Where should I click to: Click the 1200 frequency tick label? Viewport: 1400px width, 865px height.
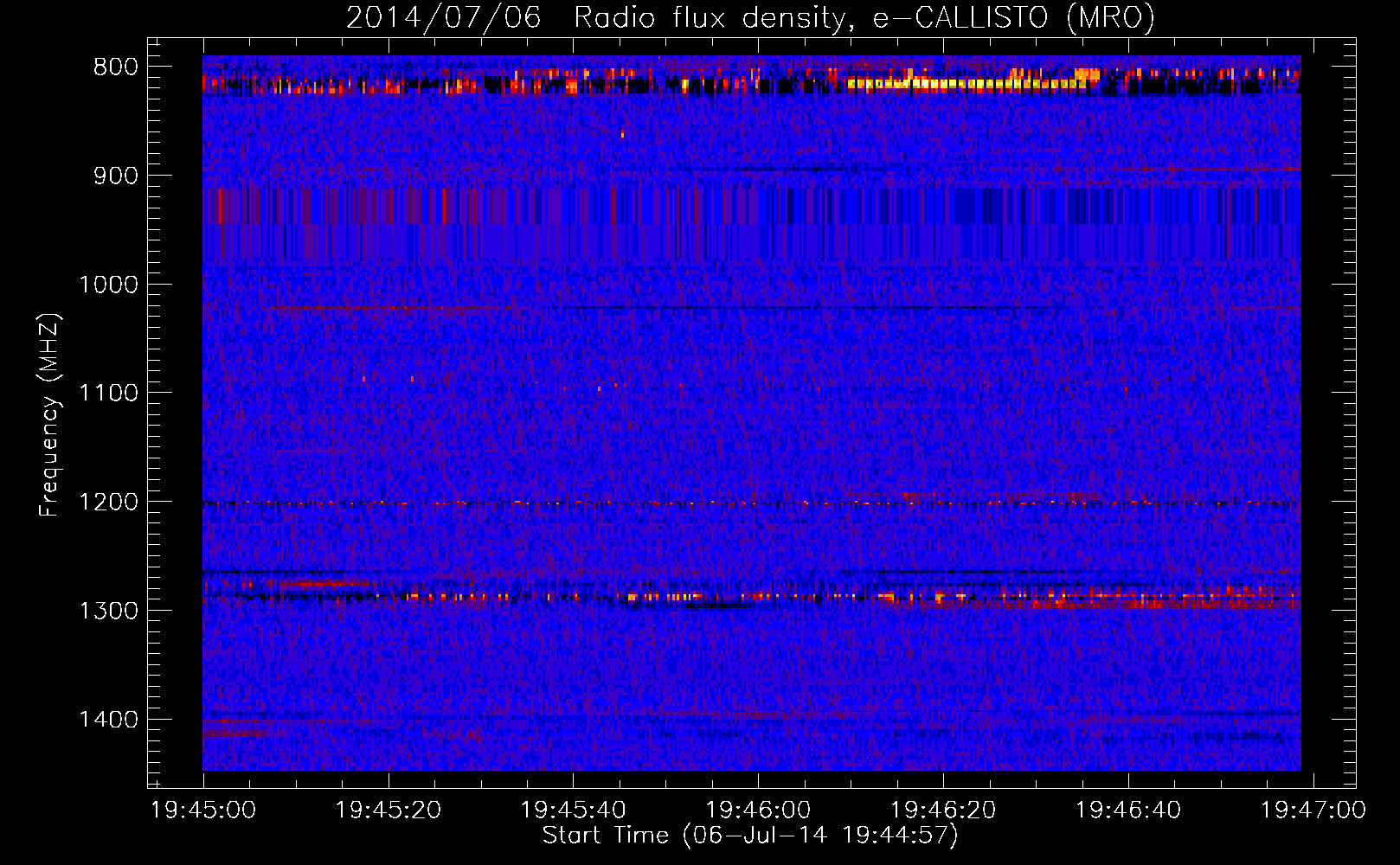click(x=108, y=503)
